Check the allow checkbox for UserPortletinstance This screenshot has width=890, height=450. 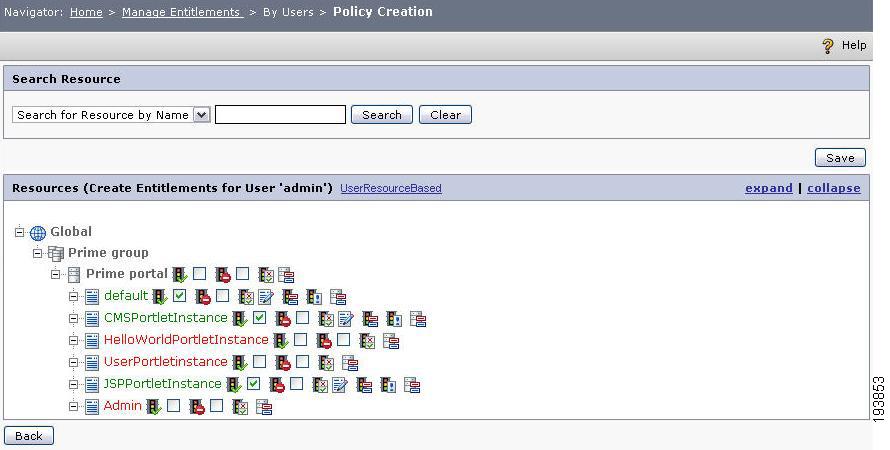click(x=259, y=361)
